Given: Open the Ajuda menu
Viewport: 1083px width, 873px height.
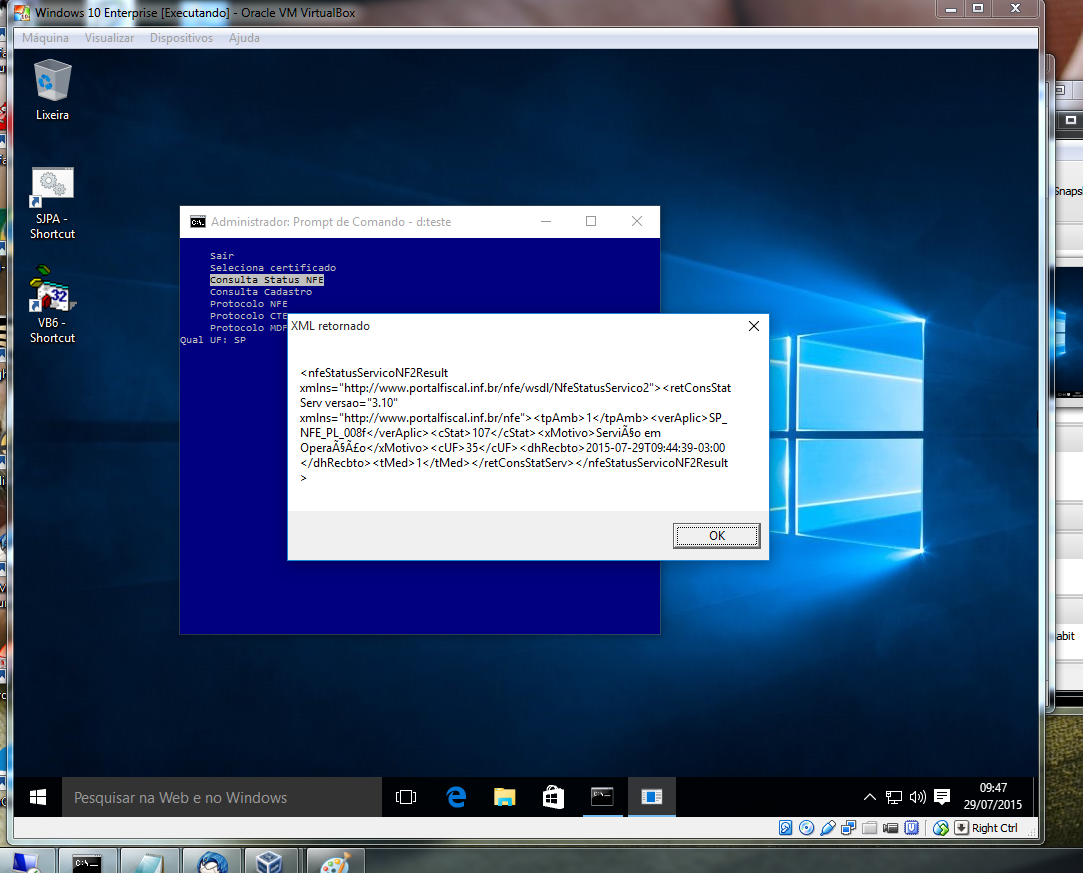Looking at the screenshot, I should (244, 38).
